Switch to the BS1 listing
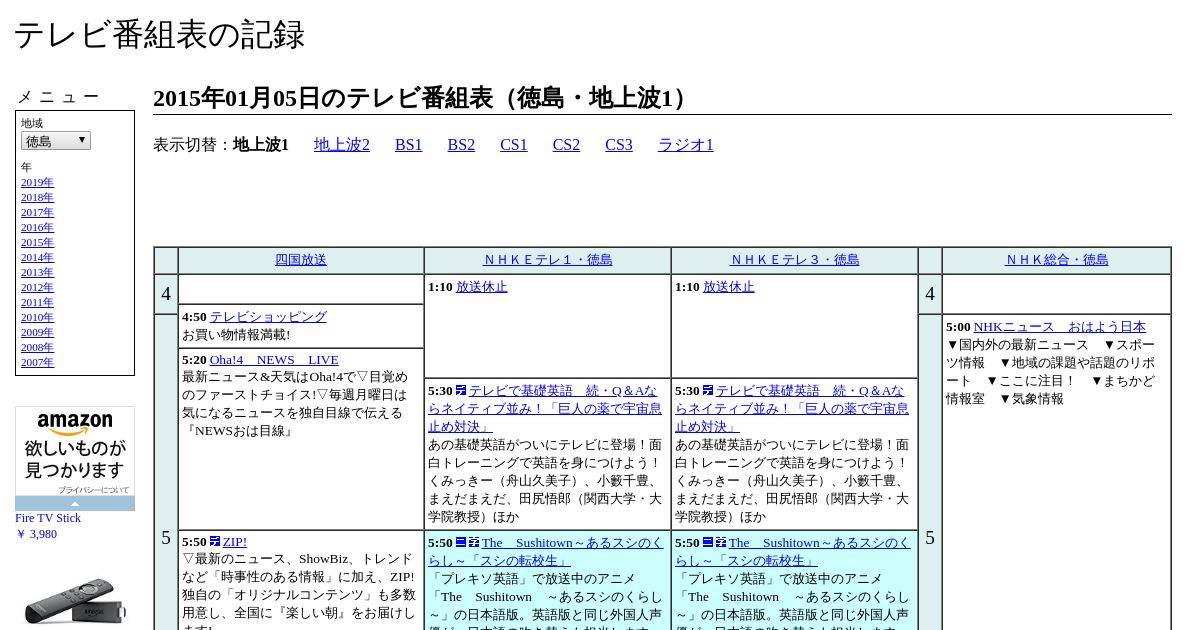Viewport: 1200px width, 630px height. (x=409, y=145)
